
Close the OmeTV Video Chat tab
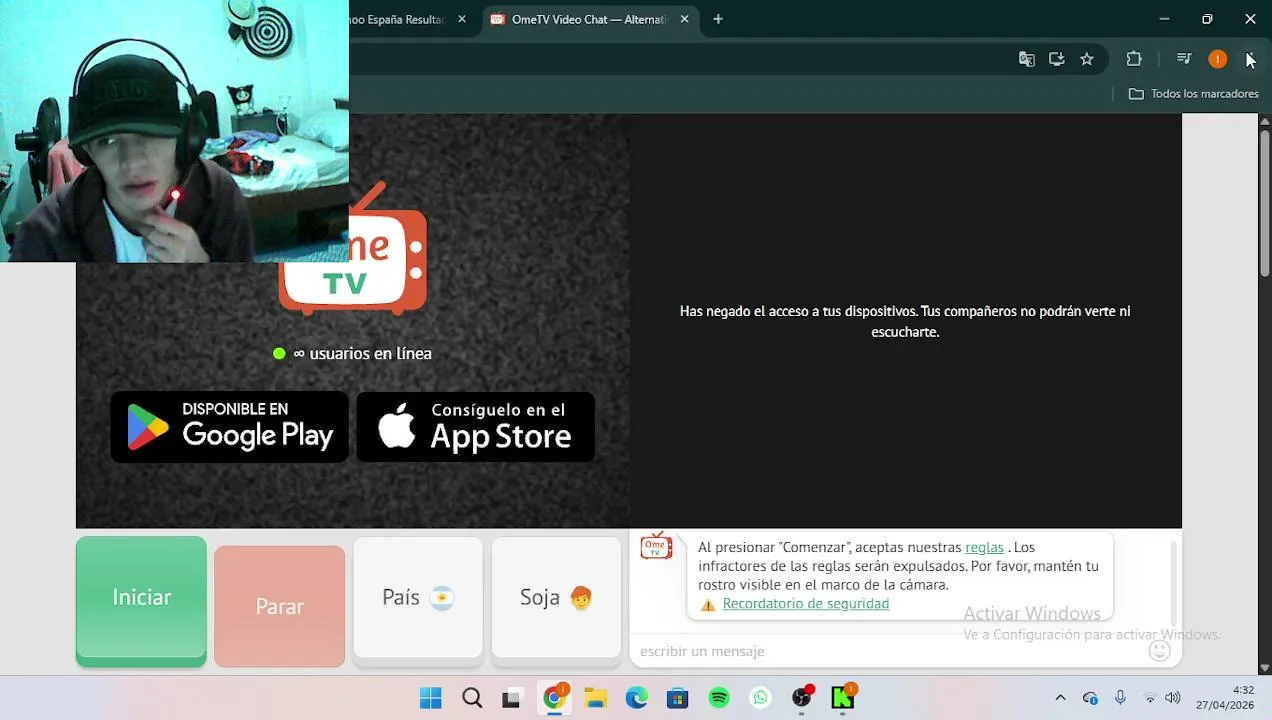tap(685, 19)
